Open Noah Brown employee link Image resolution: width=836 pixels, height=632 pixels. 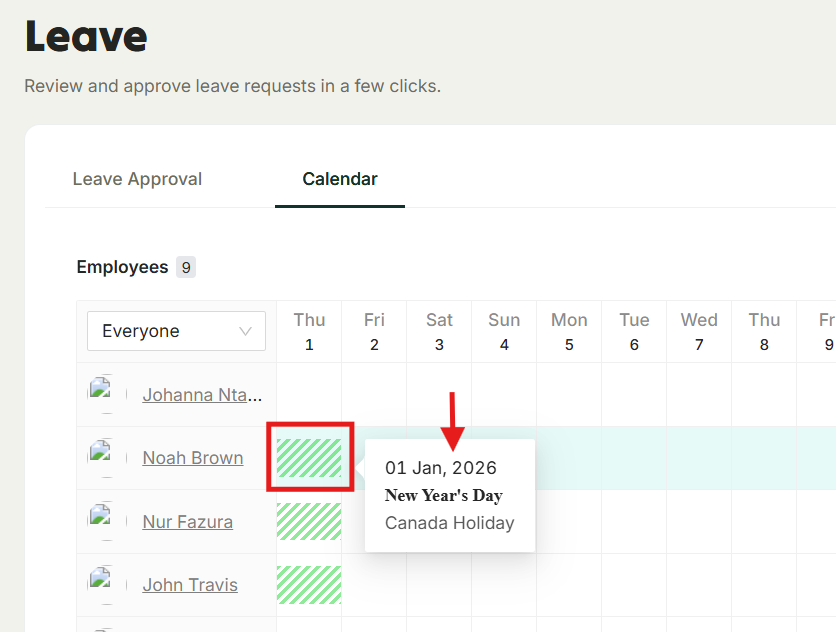coord(193,458)
